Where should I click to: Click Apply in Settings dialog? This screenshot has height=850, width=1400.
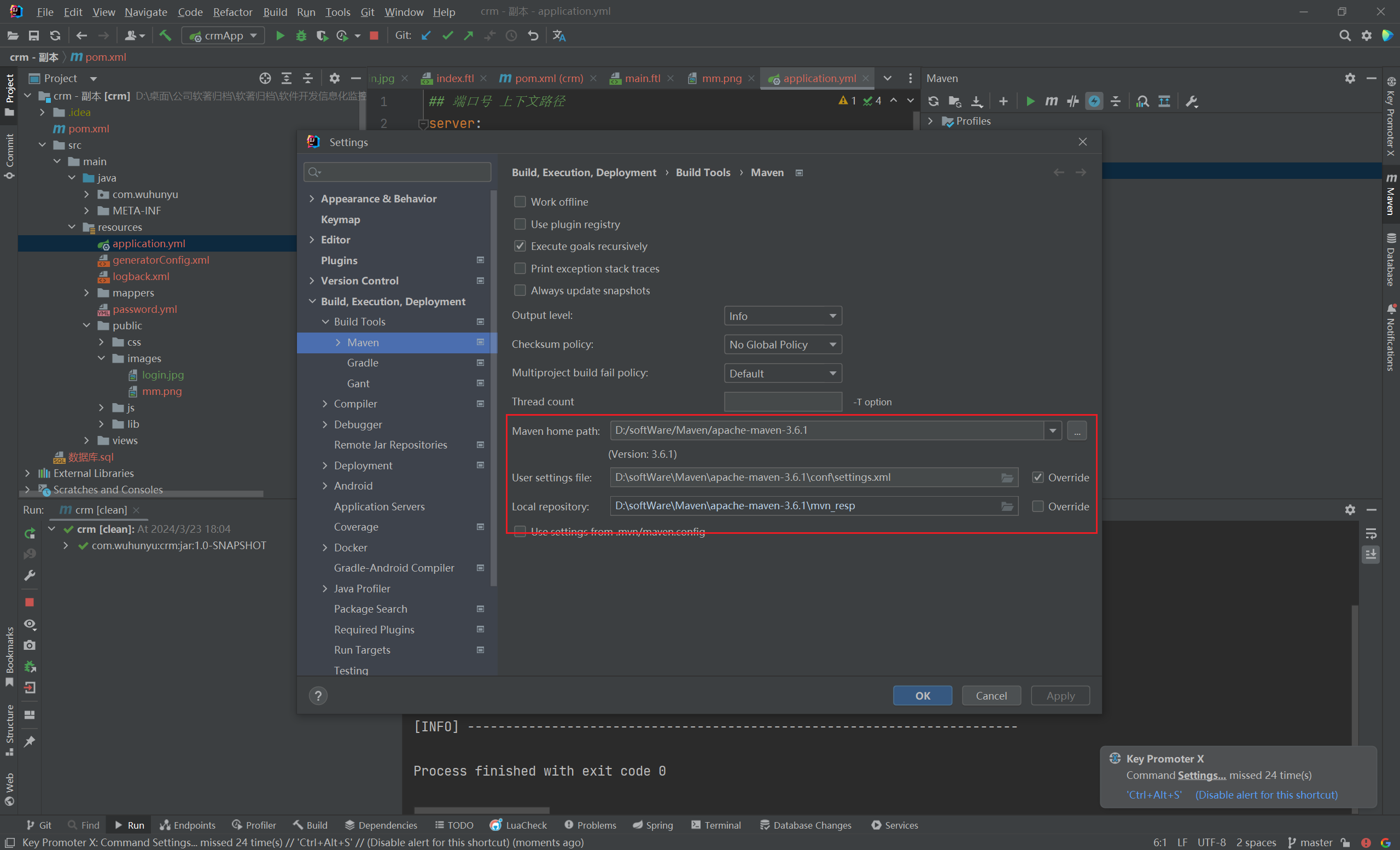[x=1060, y=696]
